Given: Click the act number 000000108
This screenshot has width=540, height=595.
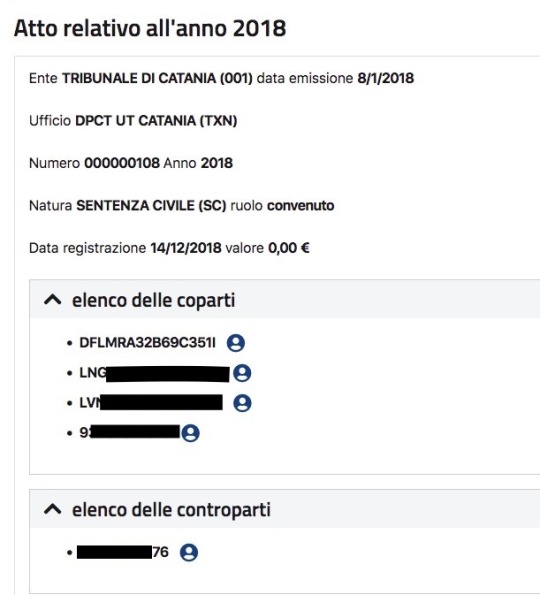Looking at the screenshot, I should [x=122, y=163].
